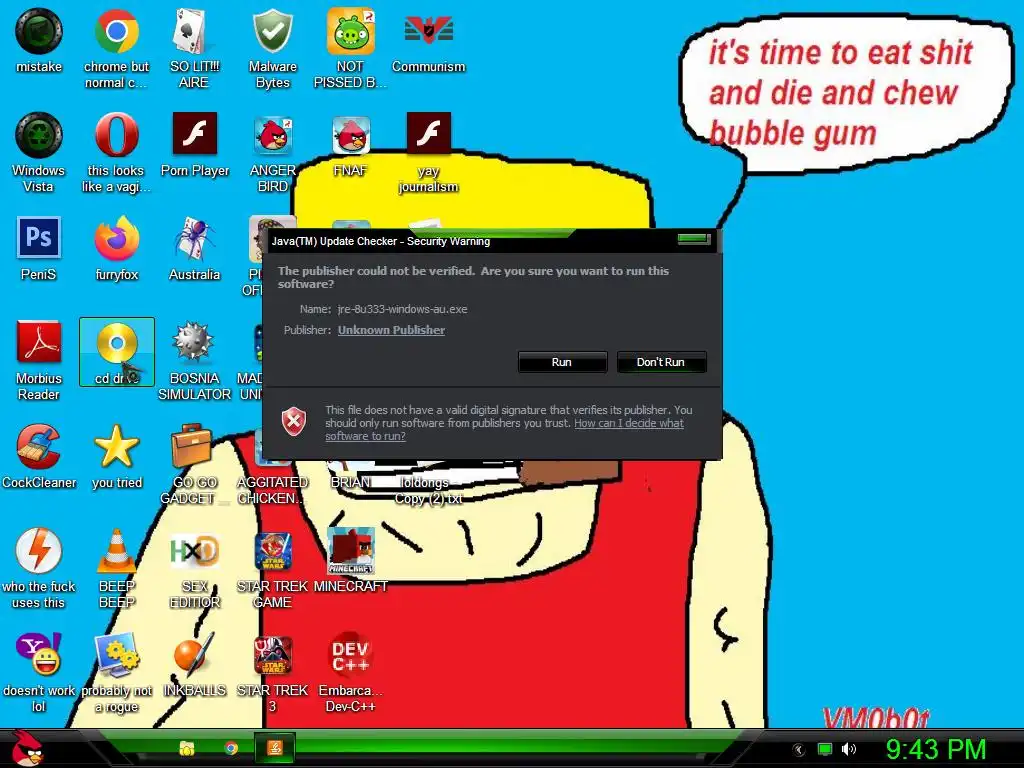Viewport: 1024px width, 768px height.
Task: Select the 'cd drive' disc icon
Action: point(117,352)
